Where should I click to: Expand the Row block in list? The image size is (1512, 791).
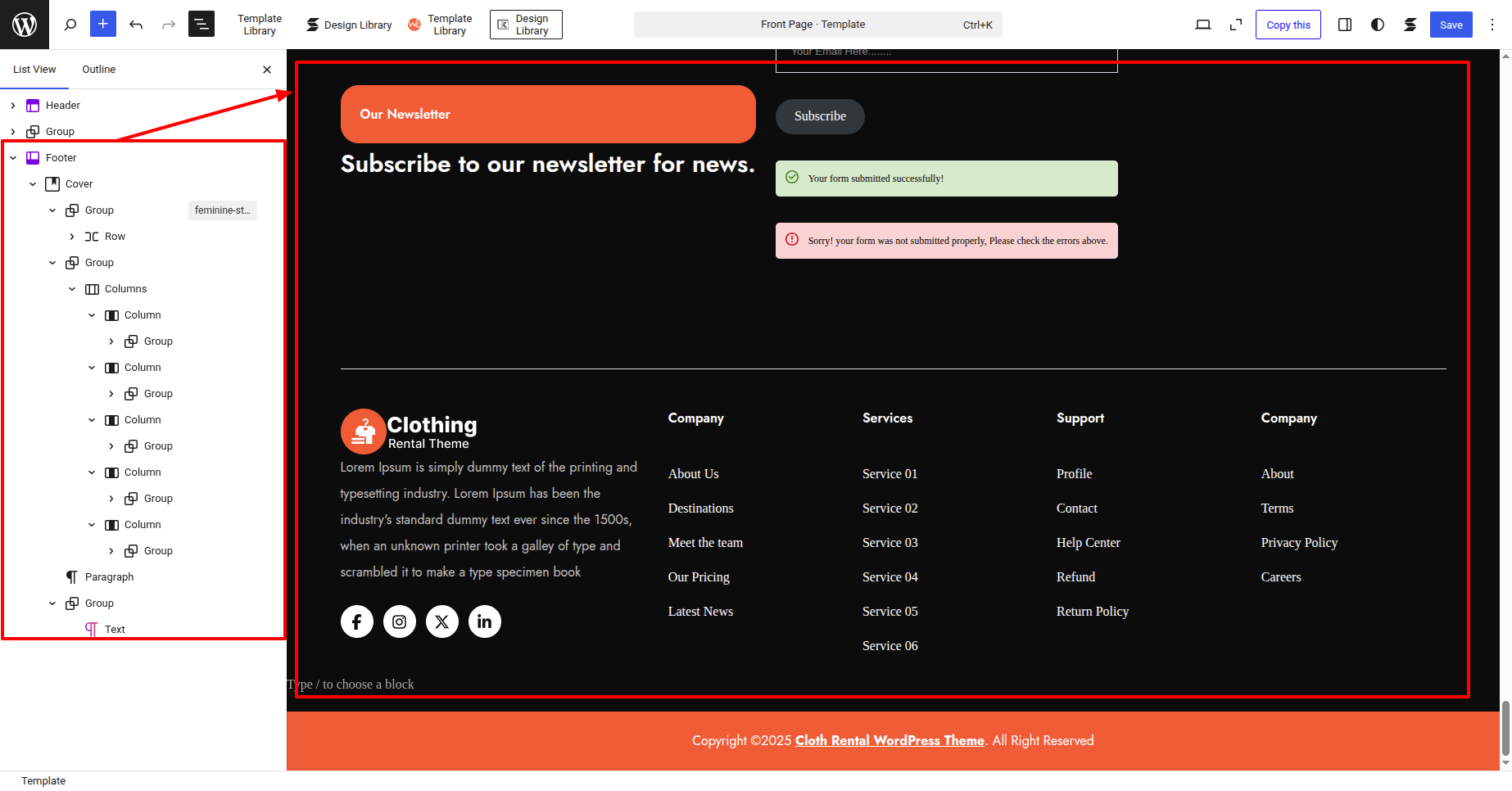coord(72,237)
